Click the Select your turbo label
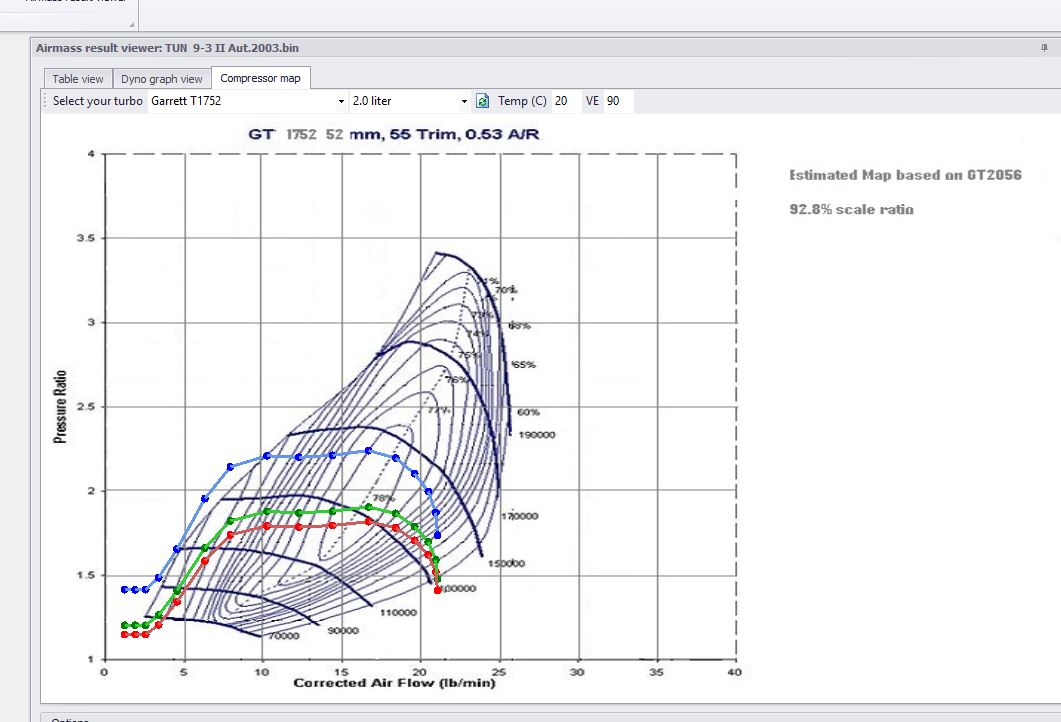Viewport: 1061px width, 722px height. pos(97,101)
